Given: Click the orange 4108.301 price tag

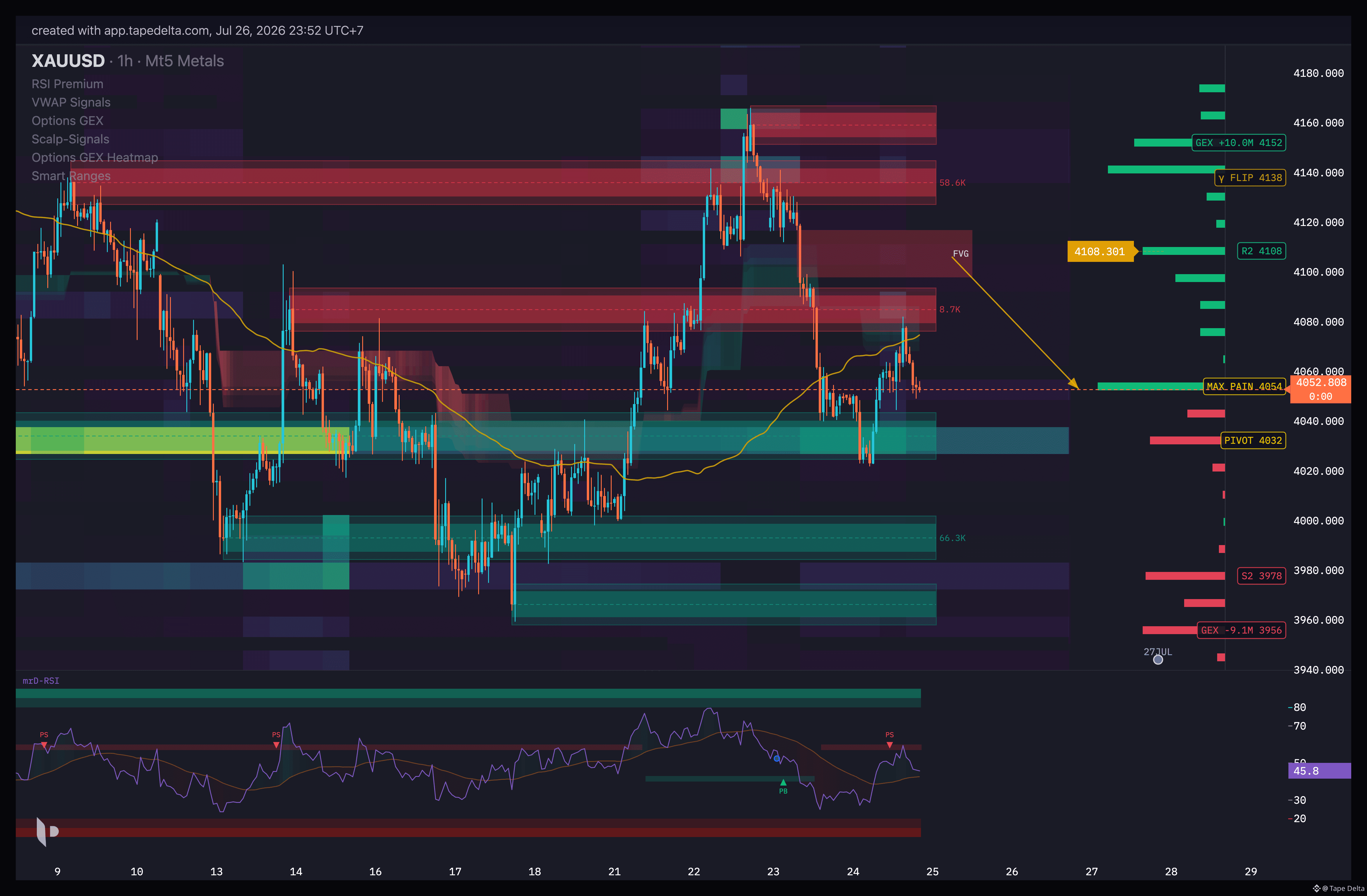Looking at the screenshot, I should point(1100,251).
